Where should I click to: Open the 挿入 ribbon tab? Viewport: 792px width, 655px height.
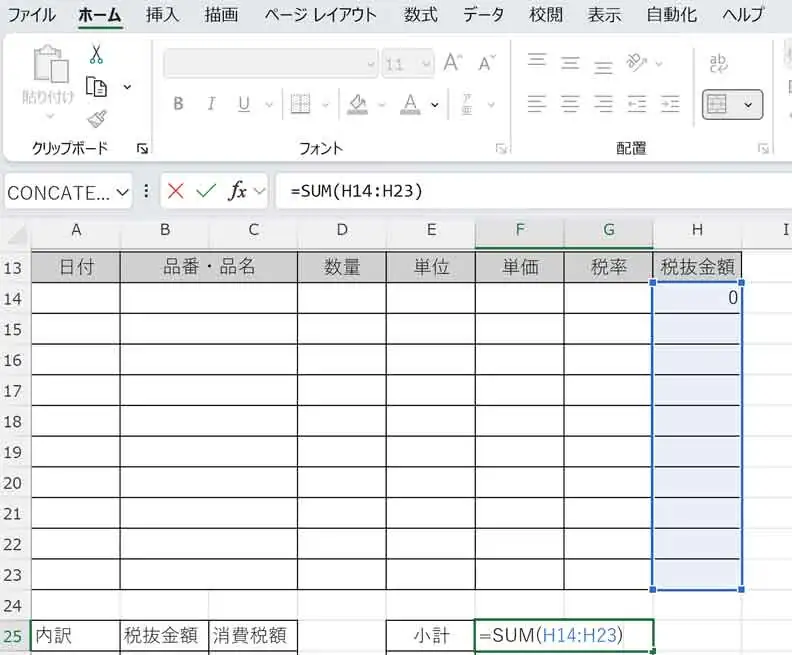(161, 15)
